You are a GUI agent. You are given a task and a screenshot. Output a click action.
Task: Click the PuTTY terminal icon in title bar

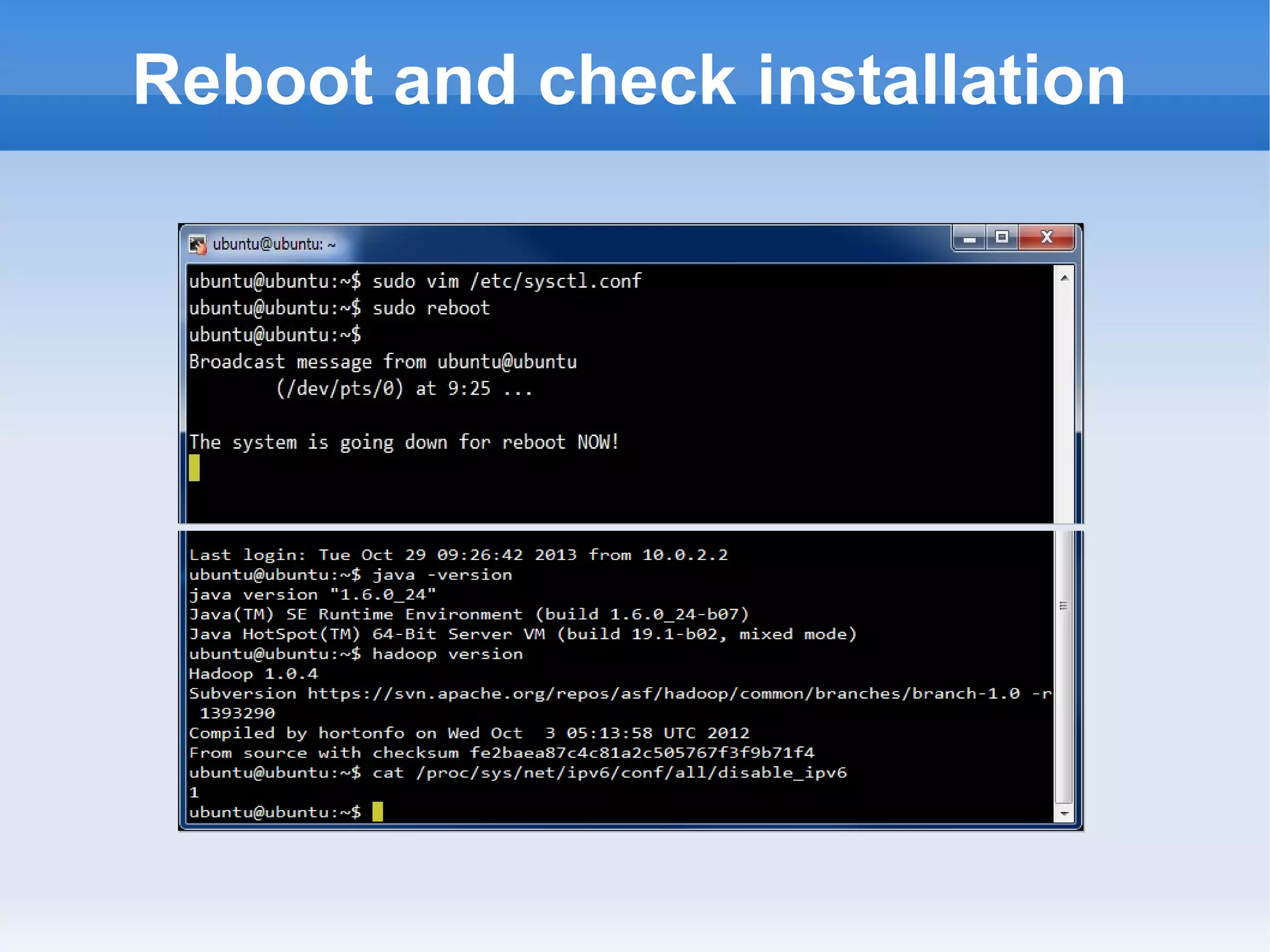tap(197, 244)
